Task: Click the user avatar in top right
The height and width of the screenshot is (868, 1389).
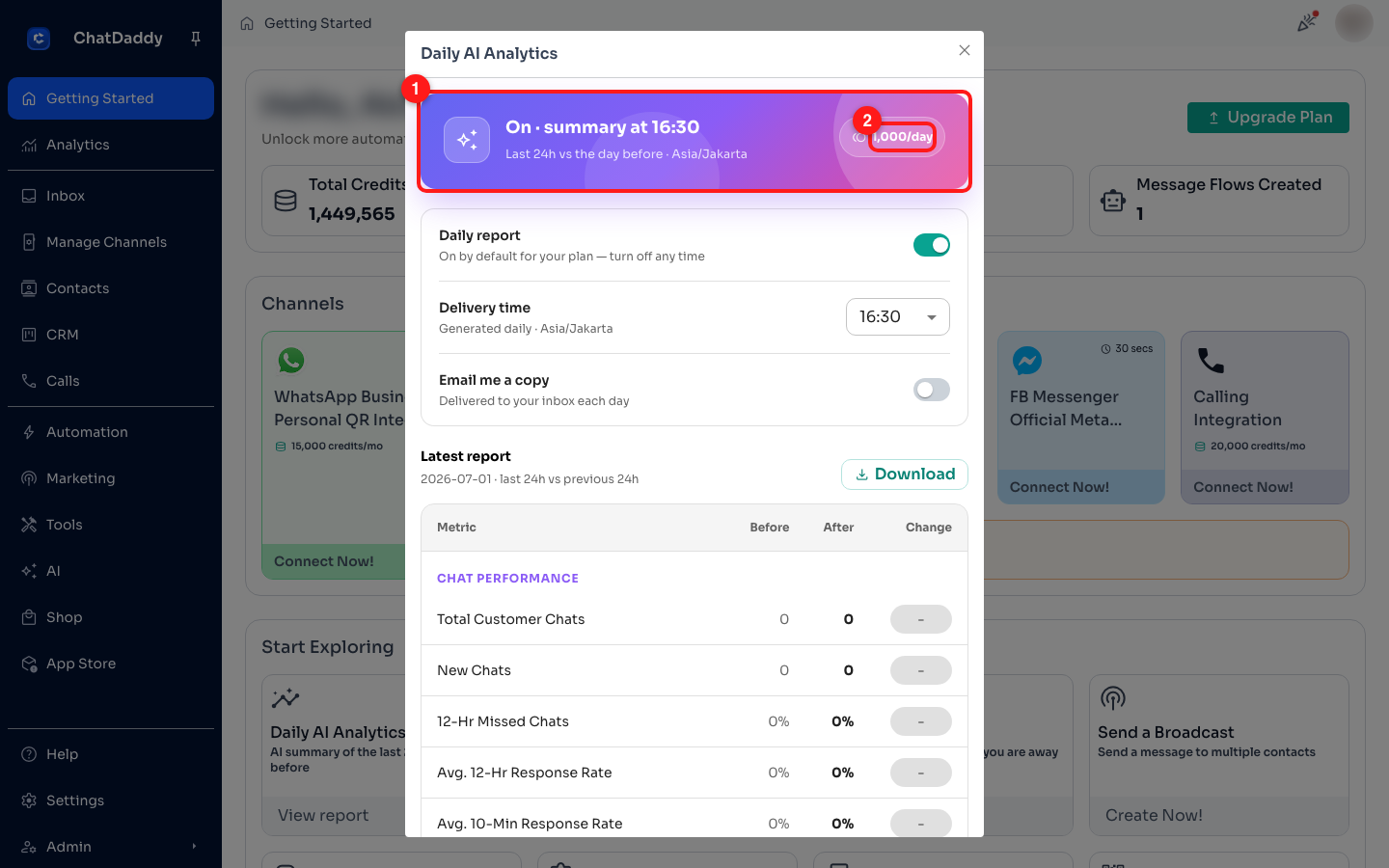Action: pos(1354,23)
